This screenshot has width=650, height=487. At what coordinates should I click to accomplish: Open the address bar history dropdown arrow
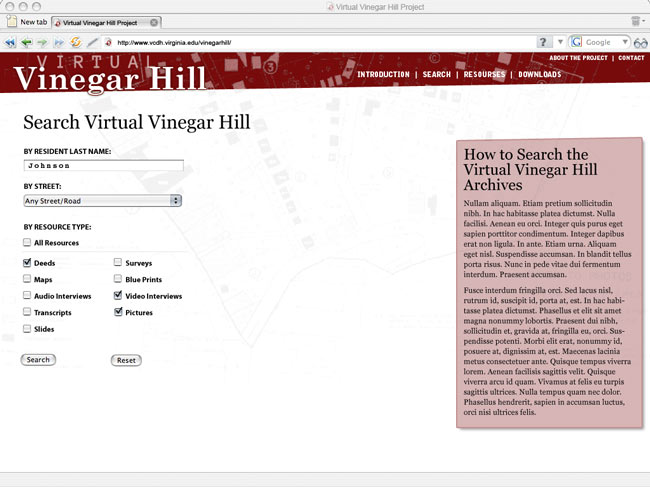[x=560, y=42]
